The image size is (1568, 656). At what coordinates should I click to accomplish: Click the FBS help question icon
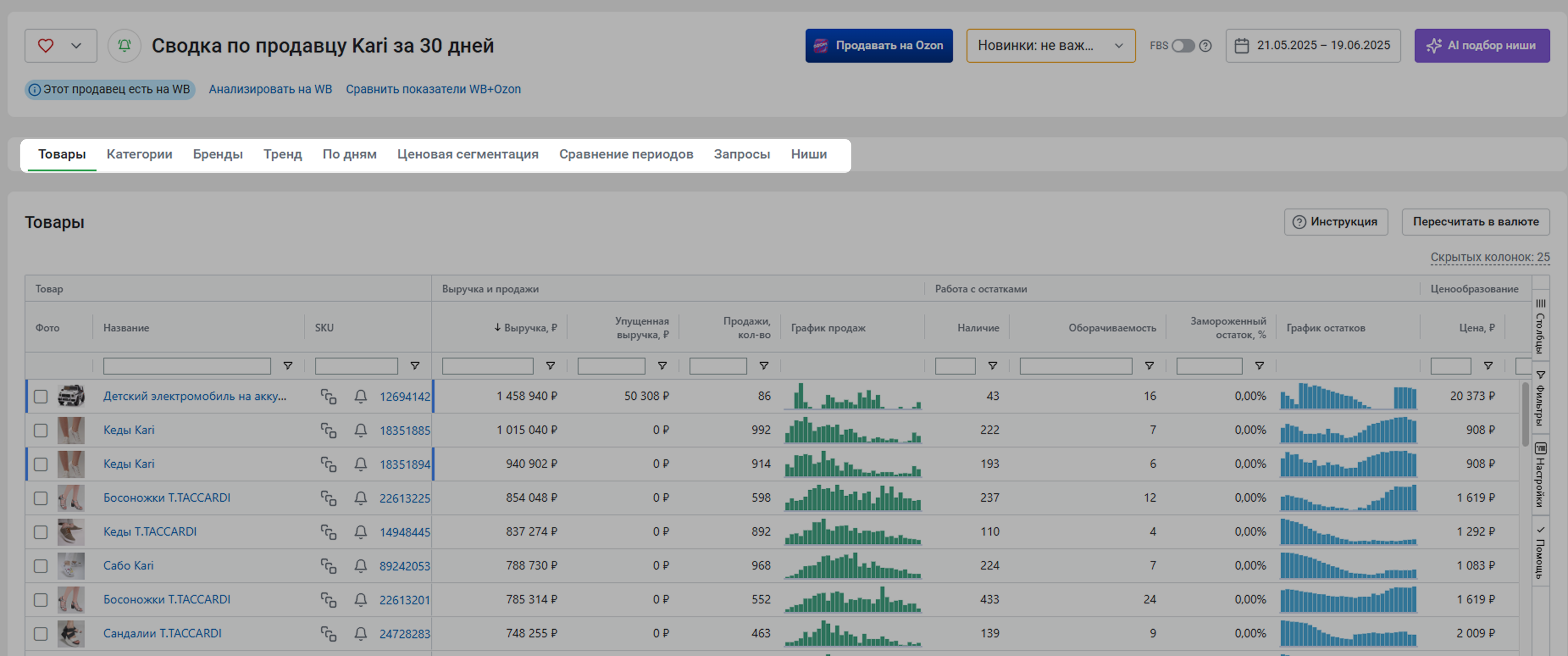(1205, 46)
